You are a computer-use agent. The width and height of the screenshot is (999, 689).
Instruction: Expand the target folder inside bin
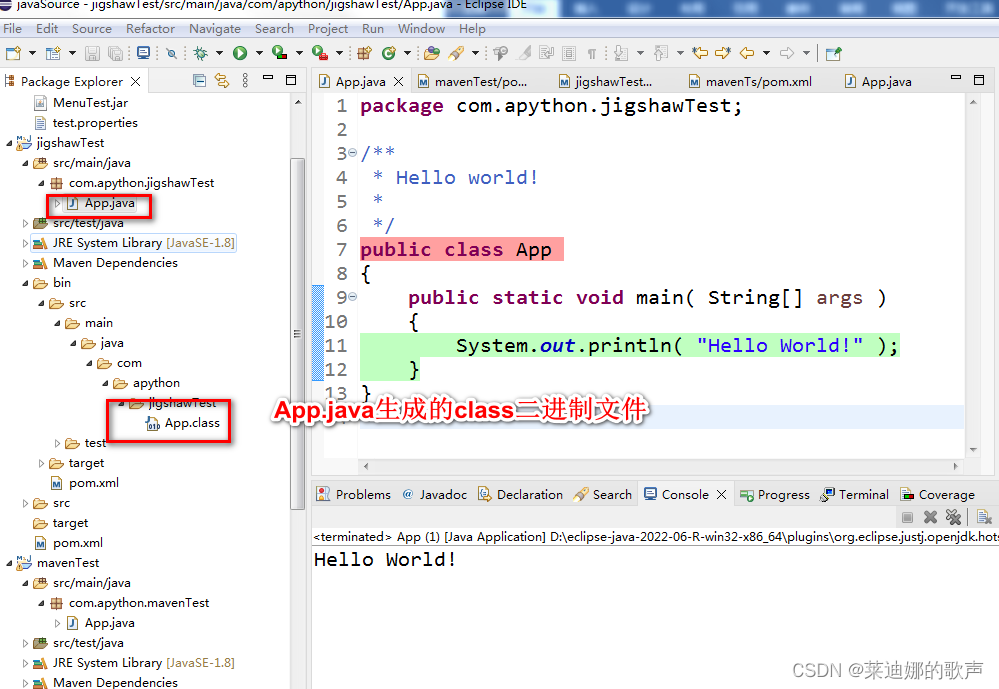pos(41,463)
